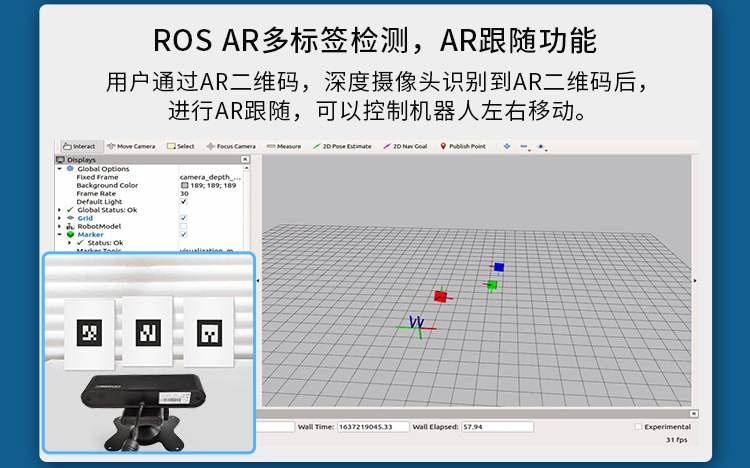Disable the Grid display checkbox
The width and height of the screenshot is (750, 468).
(184, 218)
